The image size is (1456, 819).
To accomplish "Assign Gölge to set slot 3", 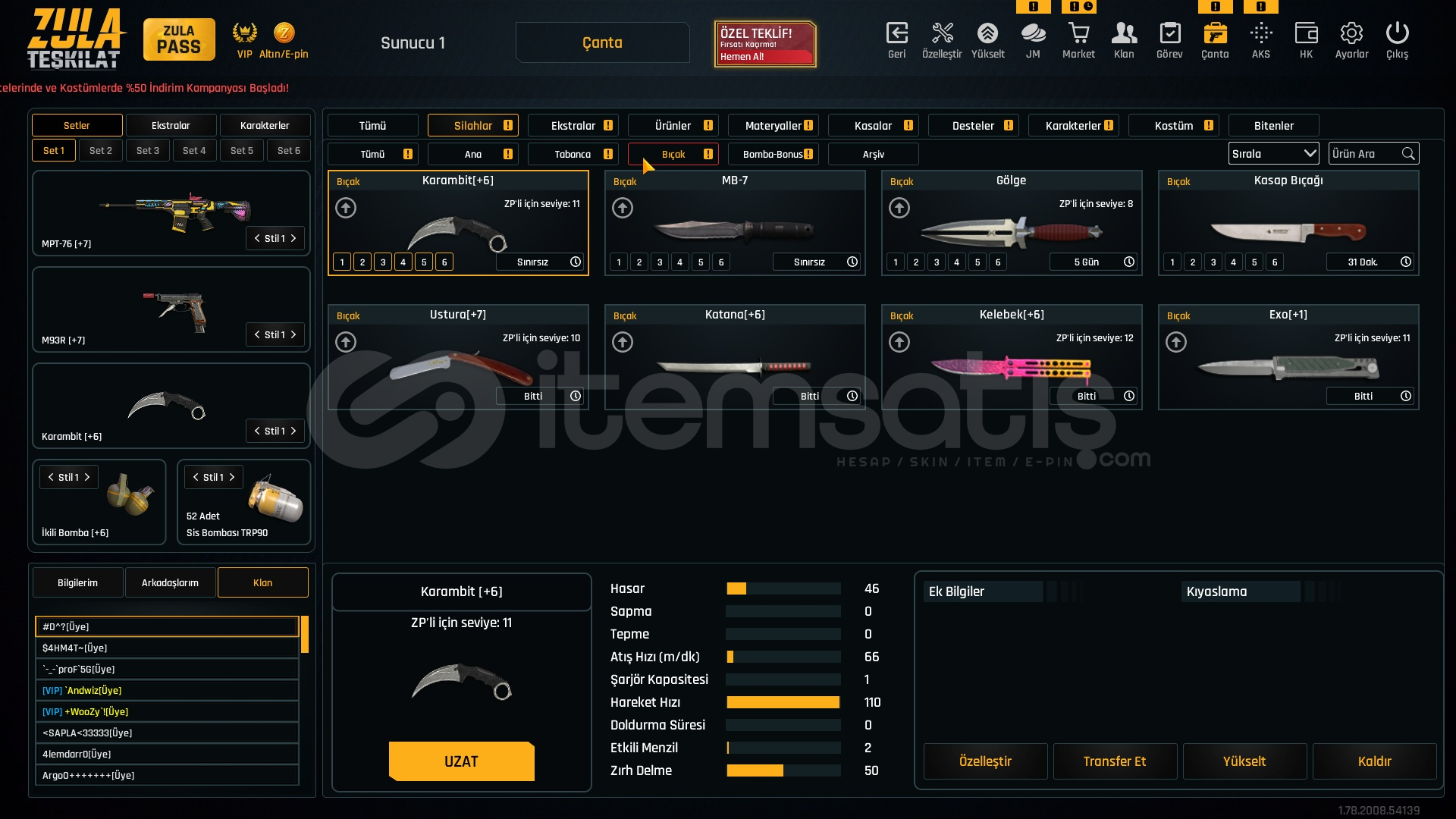I will coord(937,262).
